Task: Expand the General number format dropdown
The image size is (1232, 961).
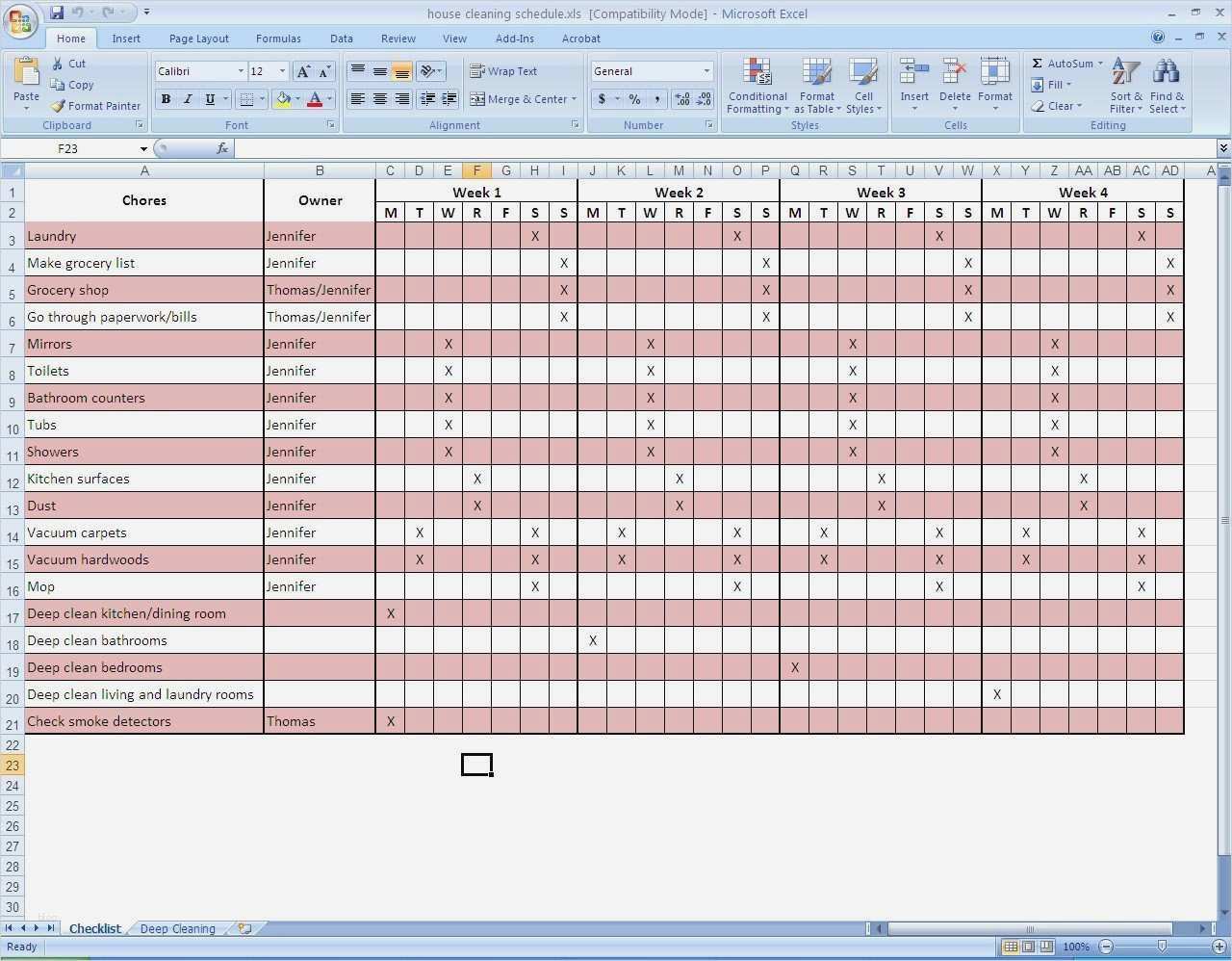Action: coord(706,71)
